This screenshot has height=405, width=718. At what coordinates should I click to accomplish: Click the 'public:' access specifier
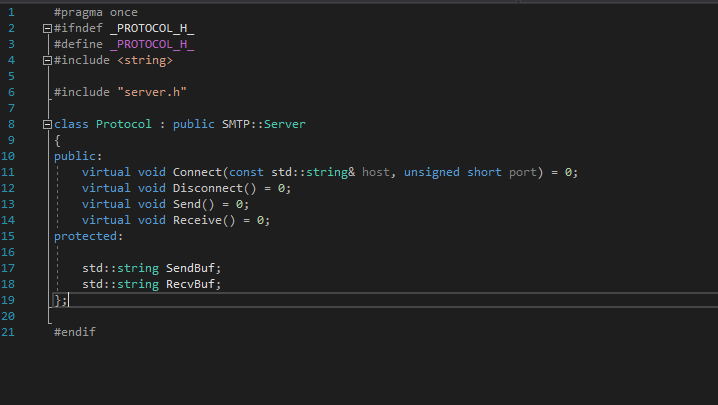pyautogui.click(x=78, y=156)
